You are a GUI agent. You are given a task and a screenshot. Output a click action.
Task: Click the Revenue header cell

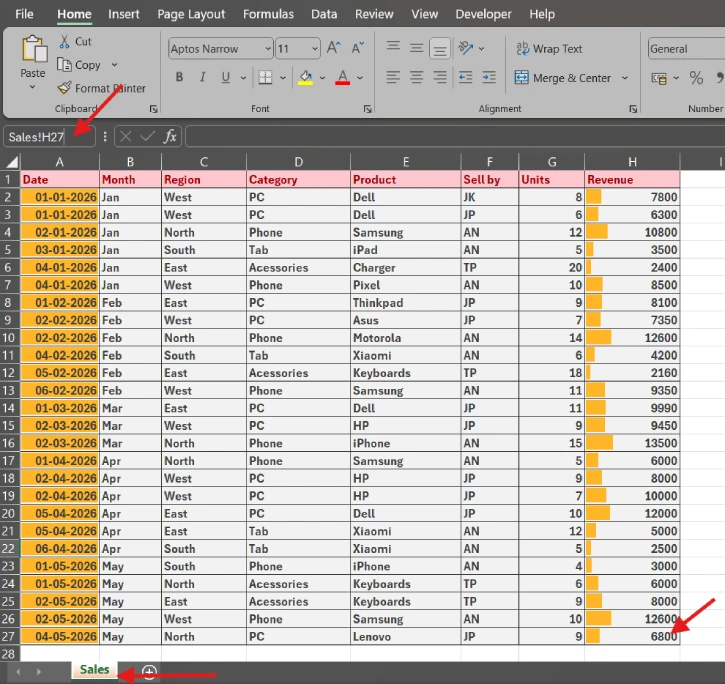coord(632,179)
